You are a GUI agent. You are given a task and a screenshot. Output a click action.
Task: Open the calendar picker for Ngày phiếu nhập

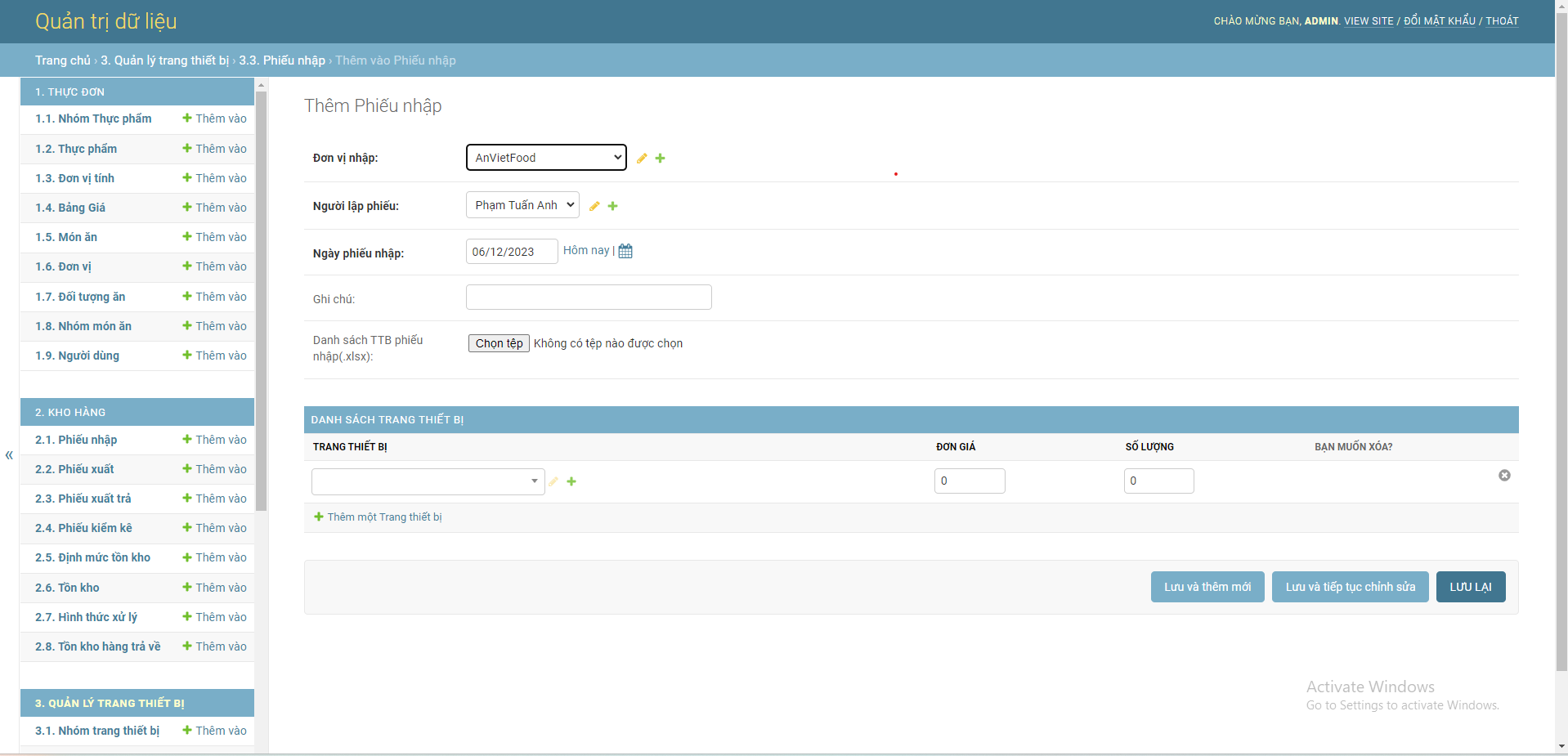click(625, 251)
